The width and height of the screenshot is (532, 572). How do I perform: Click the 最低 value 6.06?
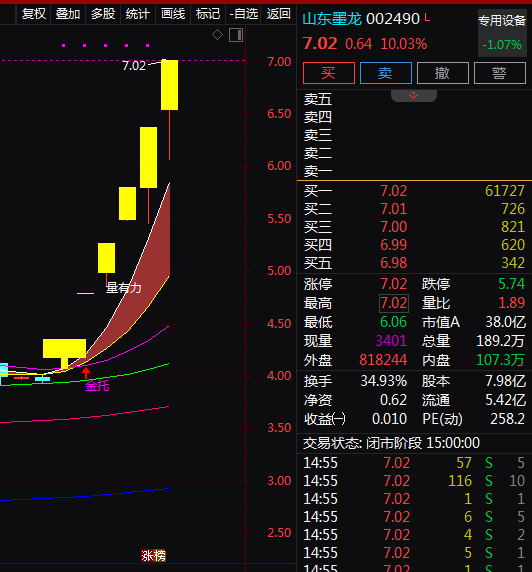(393, 322)
